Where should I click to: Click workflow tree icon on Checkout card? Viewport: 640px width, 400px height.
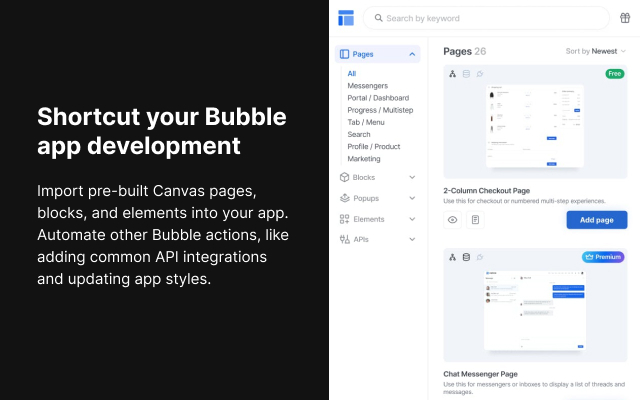pyautogui.click(x=452, y=74)
